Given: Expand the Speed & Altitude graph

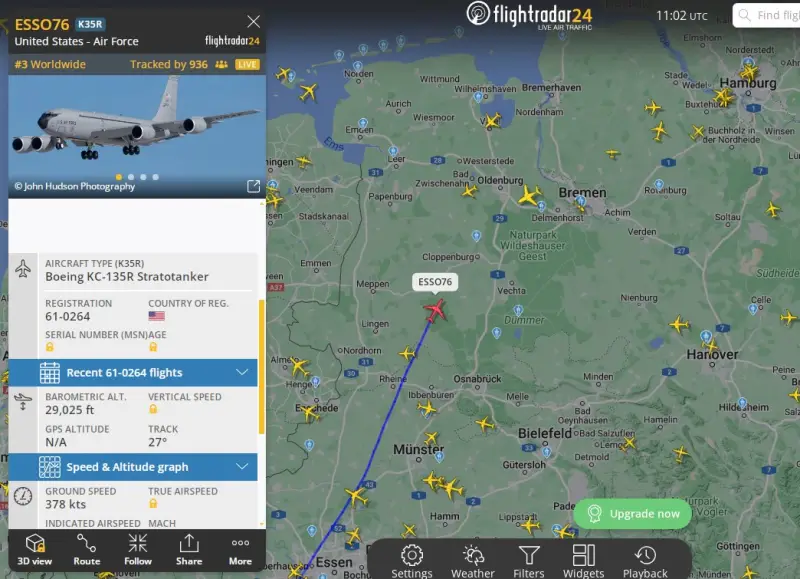Looking at the screenshot, I should pos(133,467).
